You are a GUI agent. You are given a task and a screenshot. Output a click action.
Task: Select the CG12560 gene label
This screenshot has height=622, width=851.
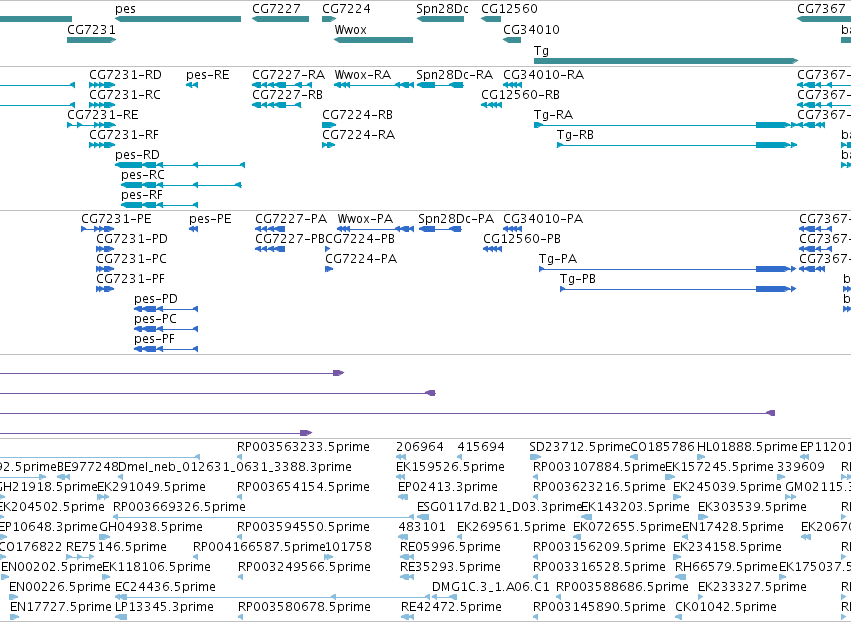click(509, 9)
